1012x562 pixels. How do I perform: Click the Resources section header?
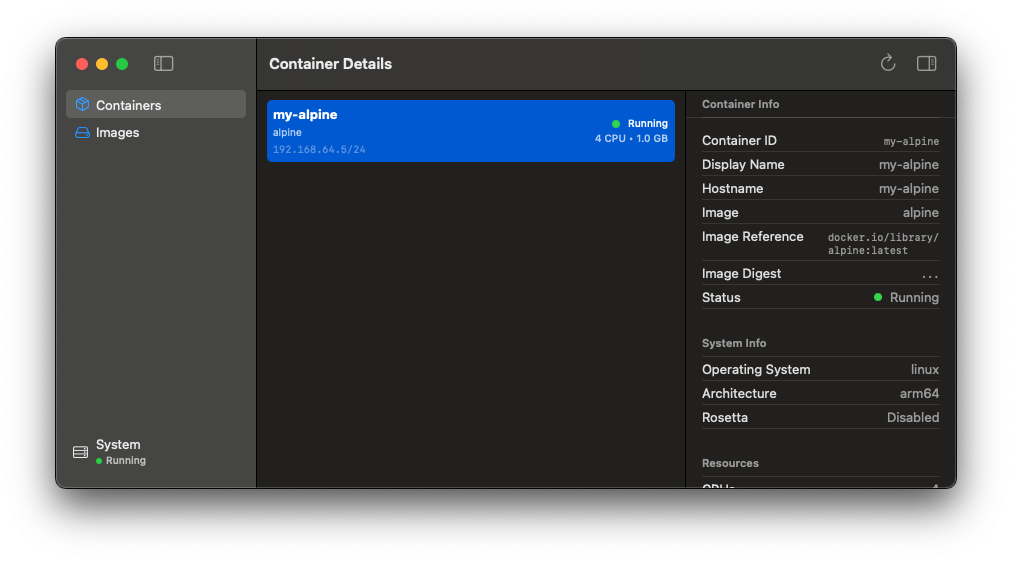(x=730, y=463)
